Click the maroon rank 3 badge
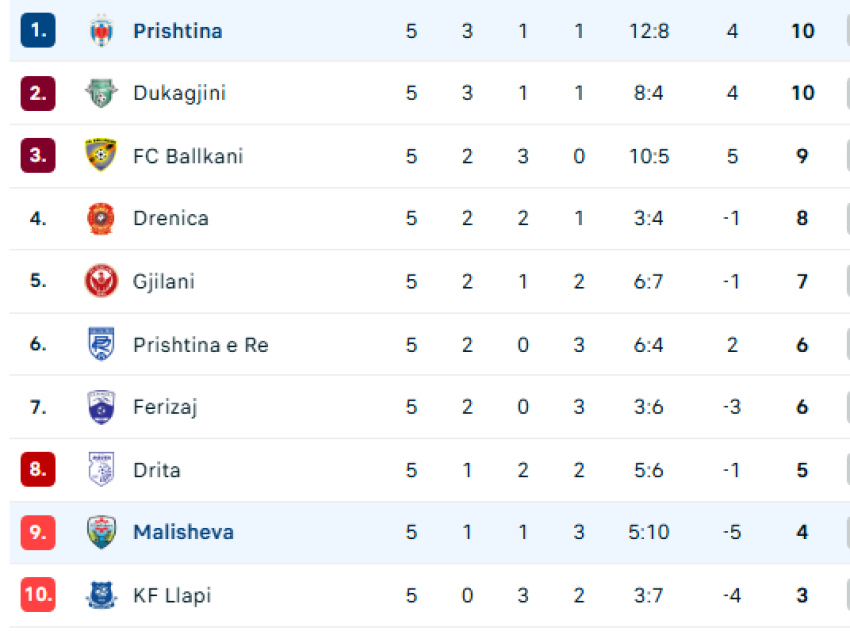The image size is (850, 631). [38, 156]
